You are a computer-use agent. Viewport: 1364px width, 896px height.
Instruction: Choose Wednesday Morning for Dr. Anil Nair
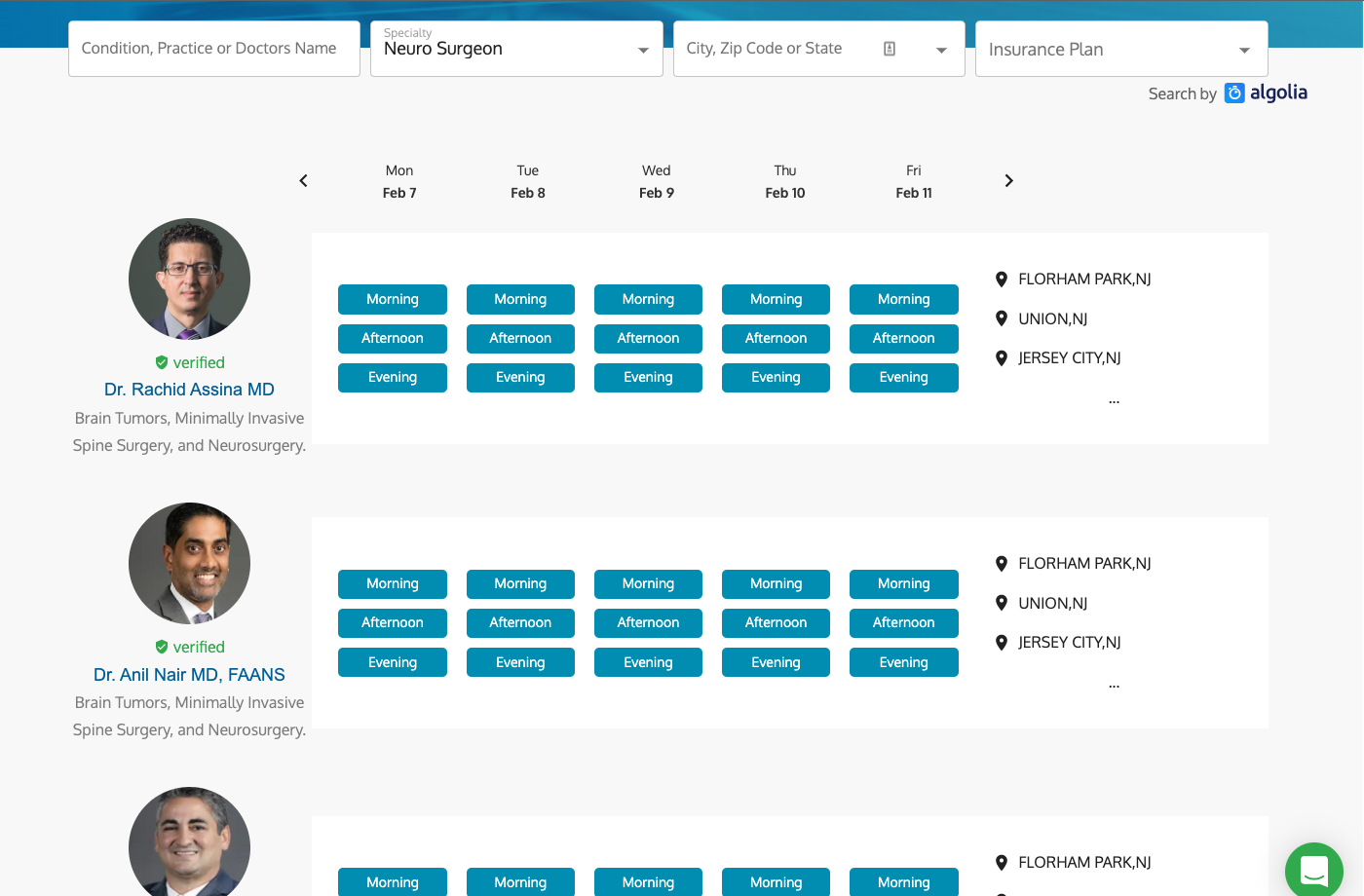coord(648,583)
